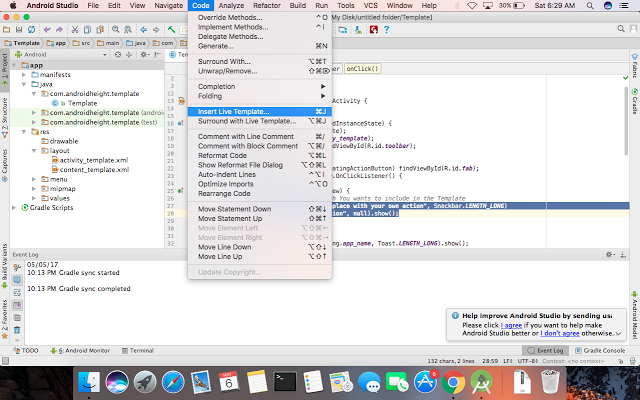The width and height of the screenshot is (640, 400).
Task: Click the onClick() breadcrumb in editor
Action: [x=362, y=69]
